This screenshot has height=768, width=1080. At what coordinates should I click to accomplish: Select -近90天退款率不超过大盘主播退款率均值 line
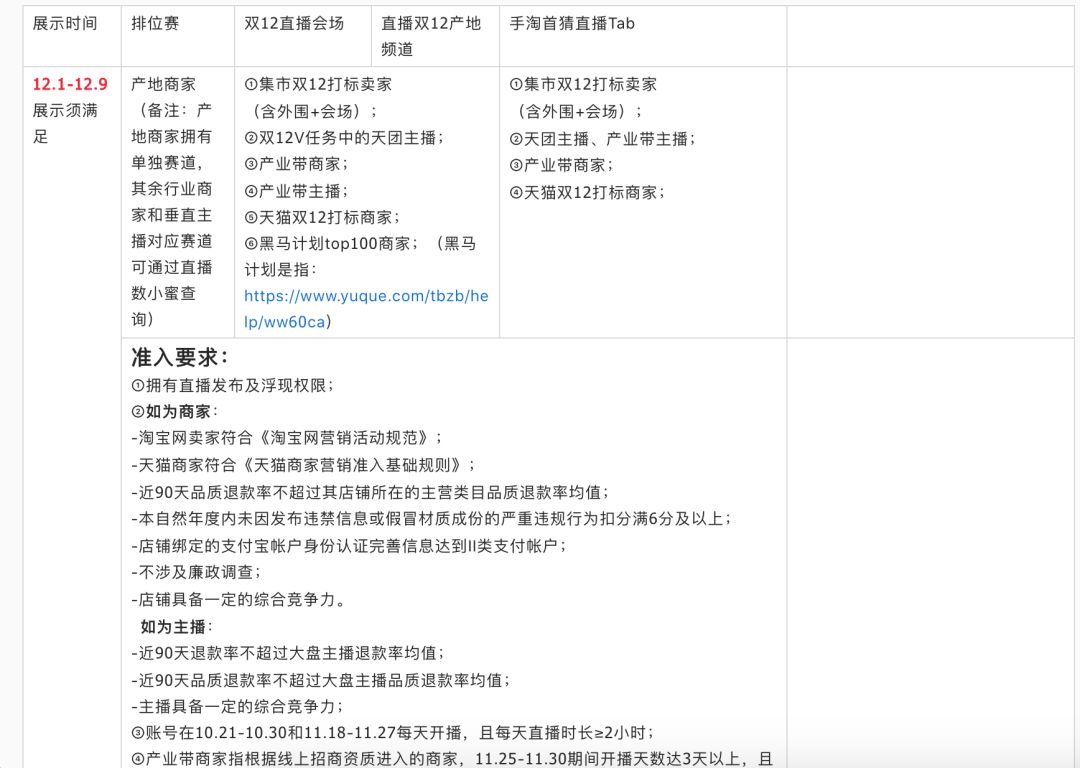click(288, 652)
